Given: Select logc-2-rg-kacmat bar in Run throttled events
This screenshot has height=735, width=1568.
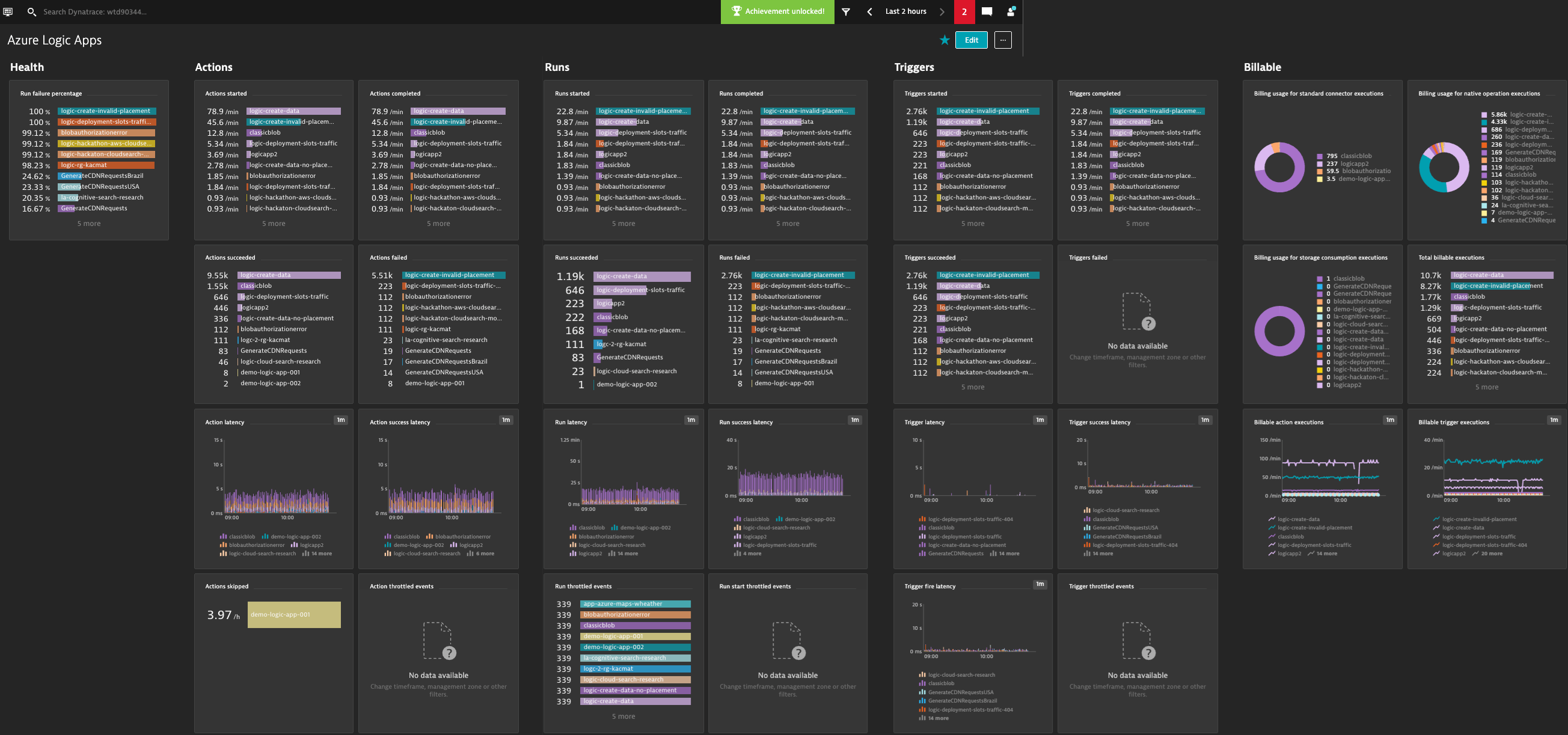Looking at the screenshot, I should click(635, 669).
